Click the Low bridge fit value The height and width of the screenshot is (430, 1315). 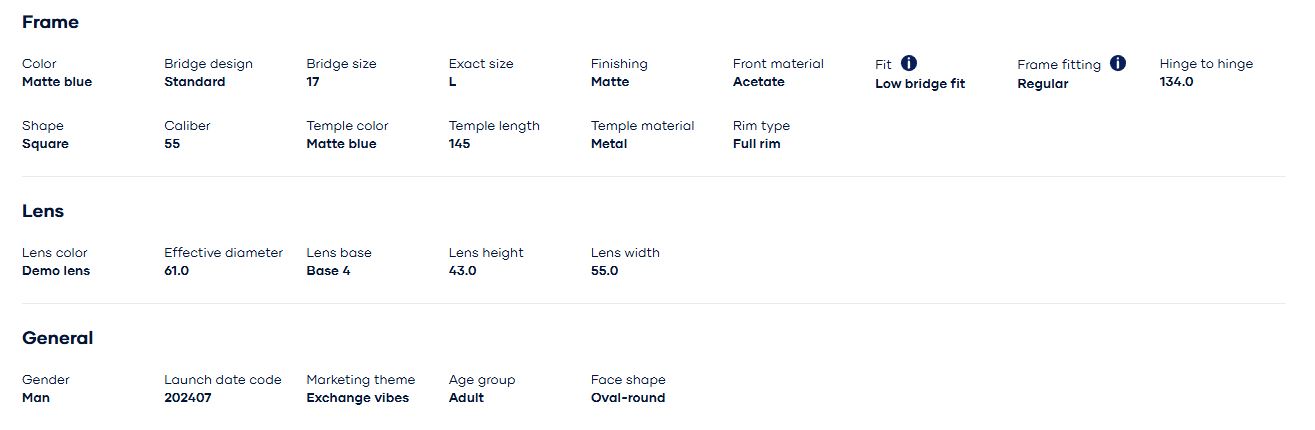click(920, 84)
